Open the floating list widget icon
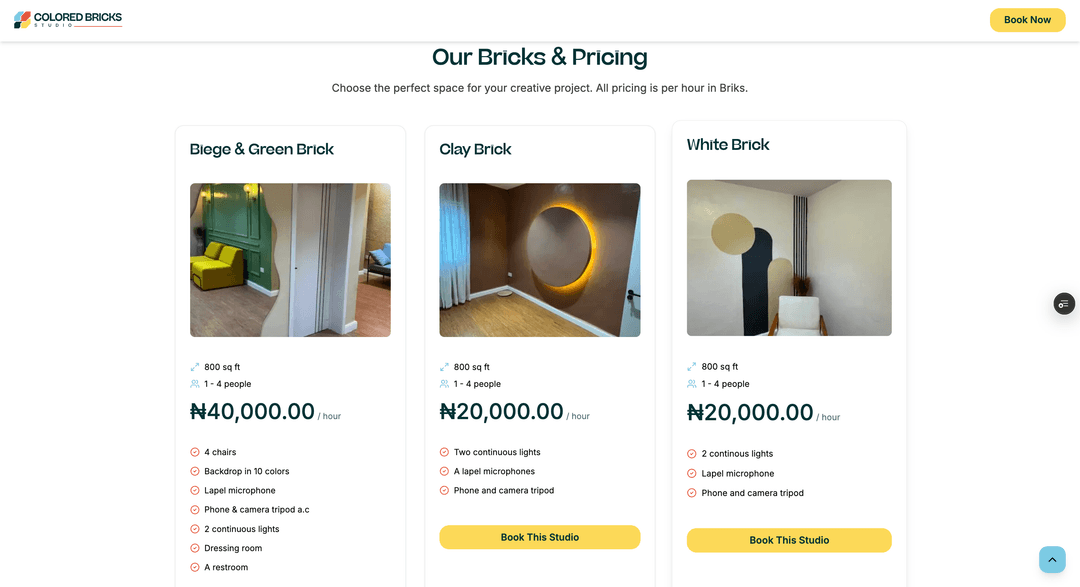The height and width of the screenshot is (587, 1080). click(1064, 304)
